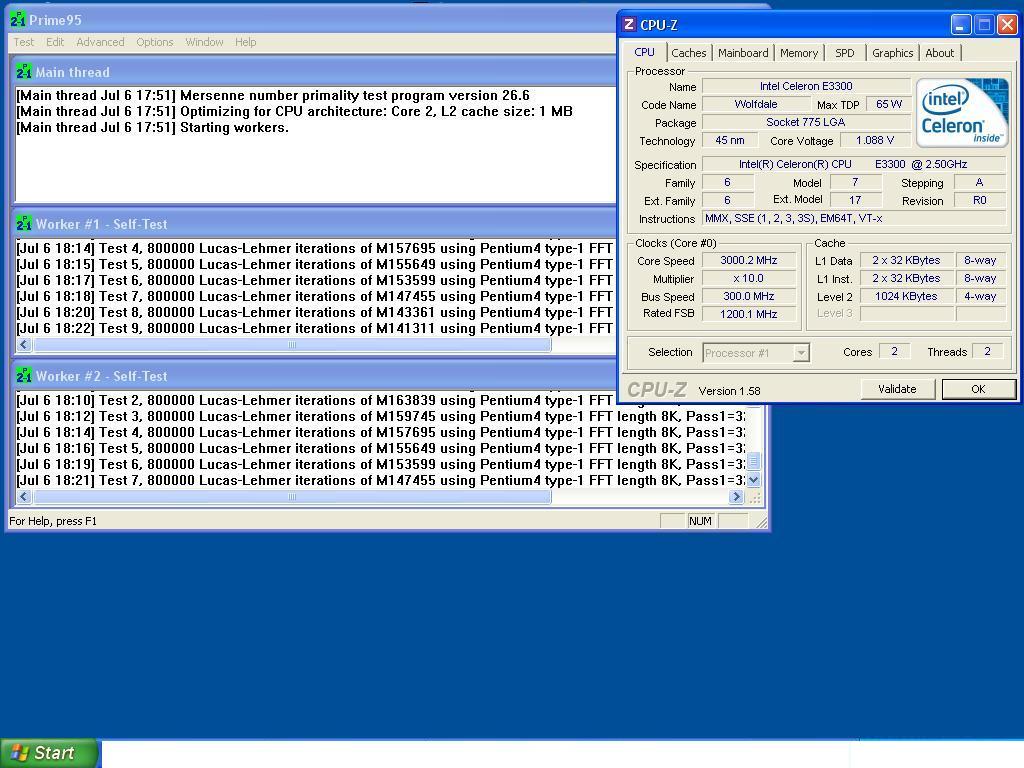Click the Package value Socket 775 LGA
1024x768 pixels.
point(806,122)
